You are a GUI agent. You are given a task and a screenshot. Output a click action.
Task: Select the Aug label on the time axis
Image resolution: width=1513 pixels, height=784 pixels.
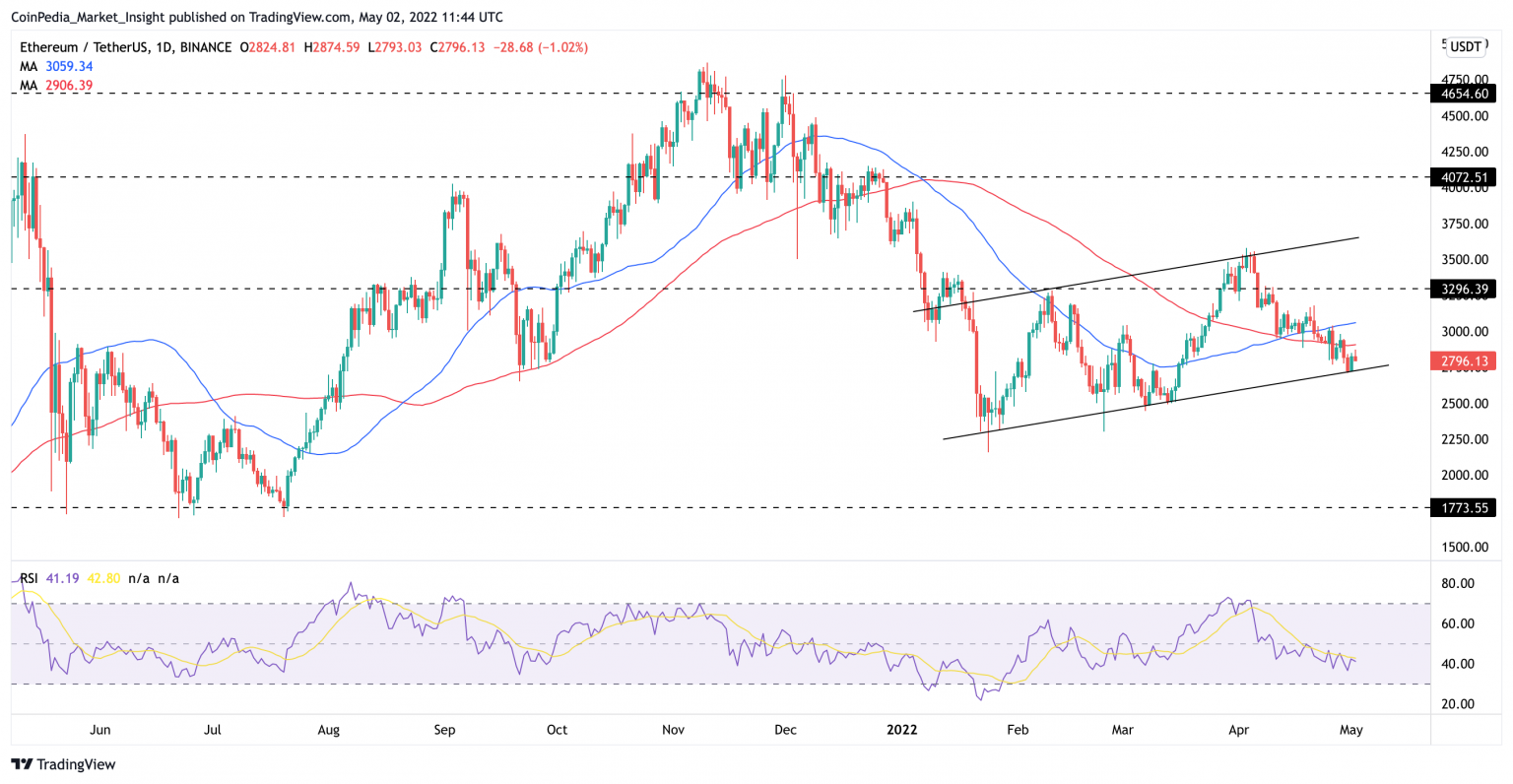(x=329, y=730)
